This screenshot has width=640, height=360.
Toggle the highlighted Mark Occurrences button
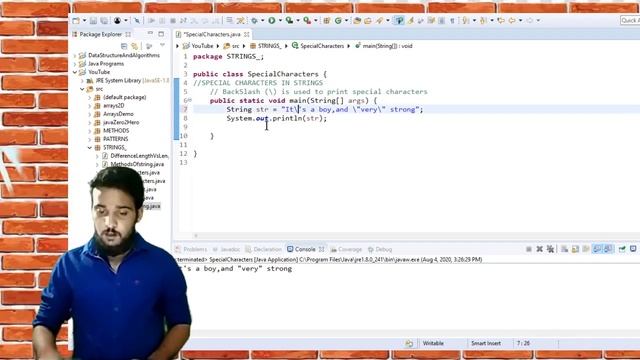(x=399, y=20)
